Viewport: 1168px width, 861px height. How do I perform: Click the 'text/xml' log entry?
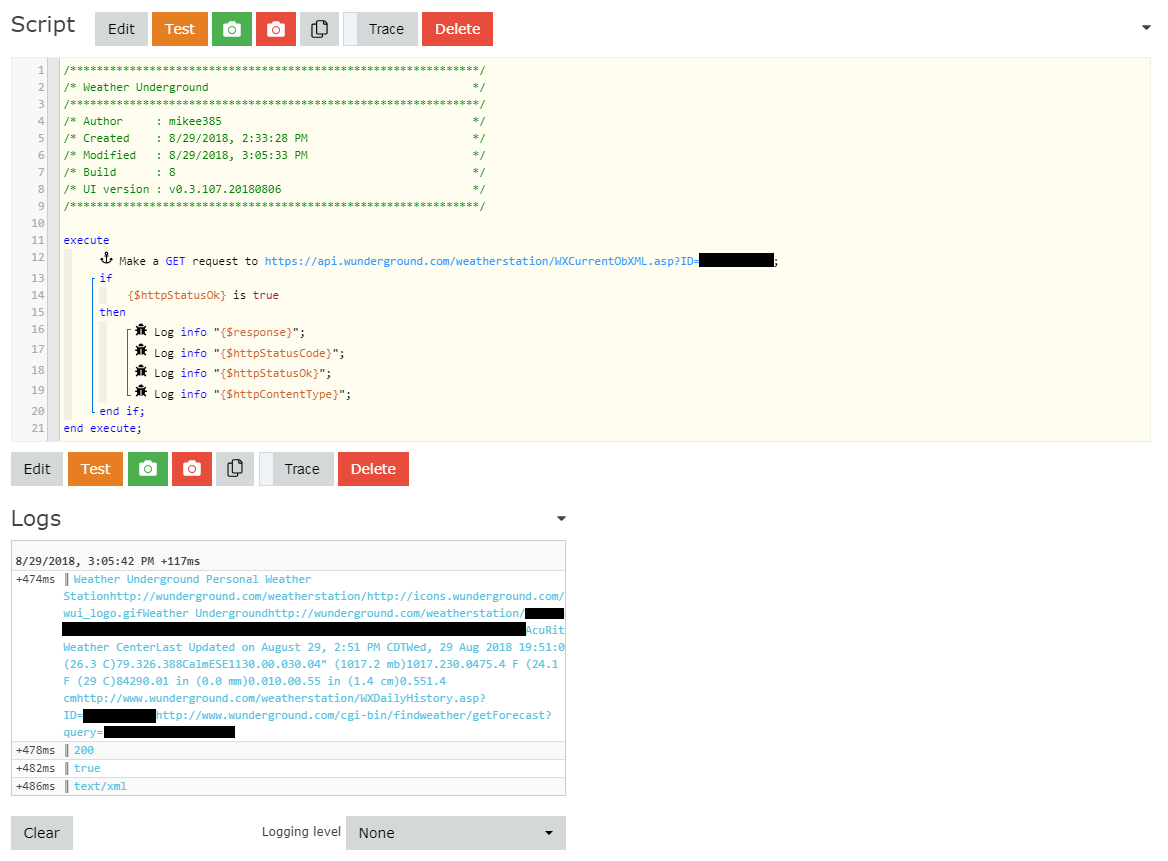[101, 787]
